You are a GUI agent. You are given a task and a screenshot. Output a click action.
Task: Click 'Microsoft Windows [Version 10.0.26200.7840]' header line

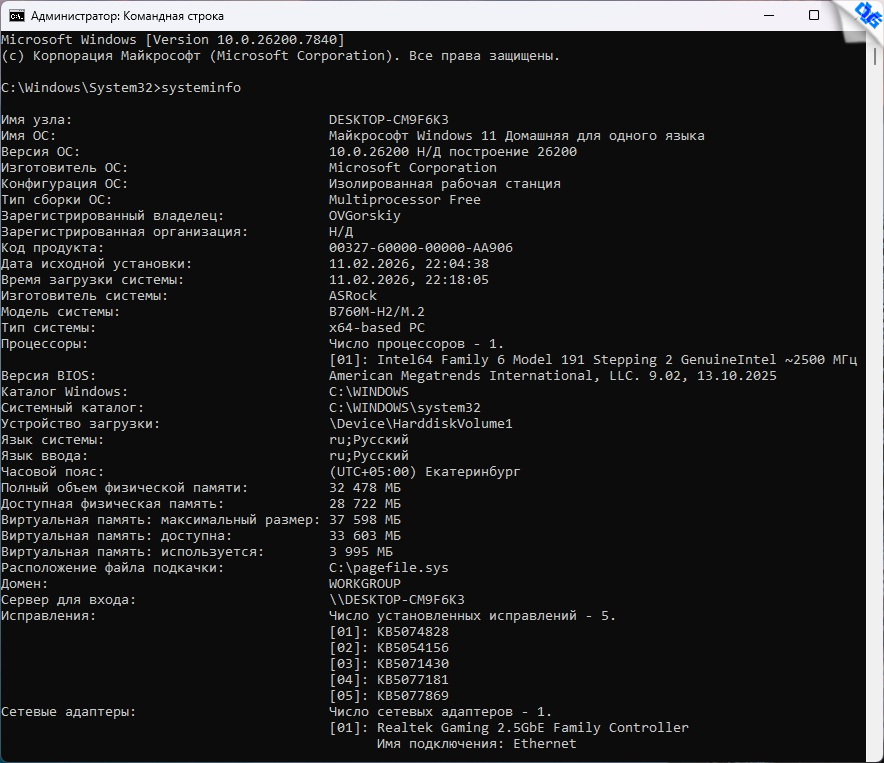tap(173, 39)
